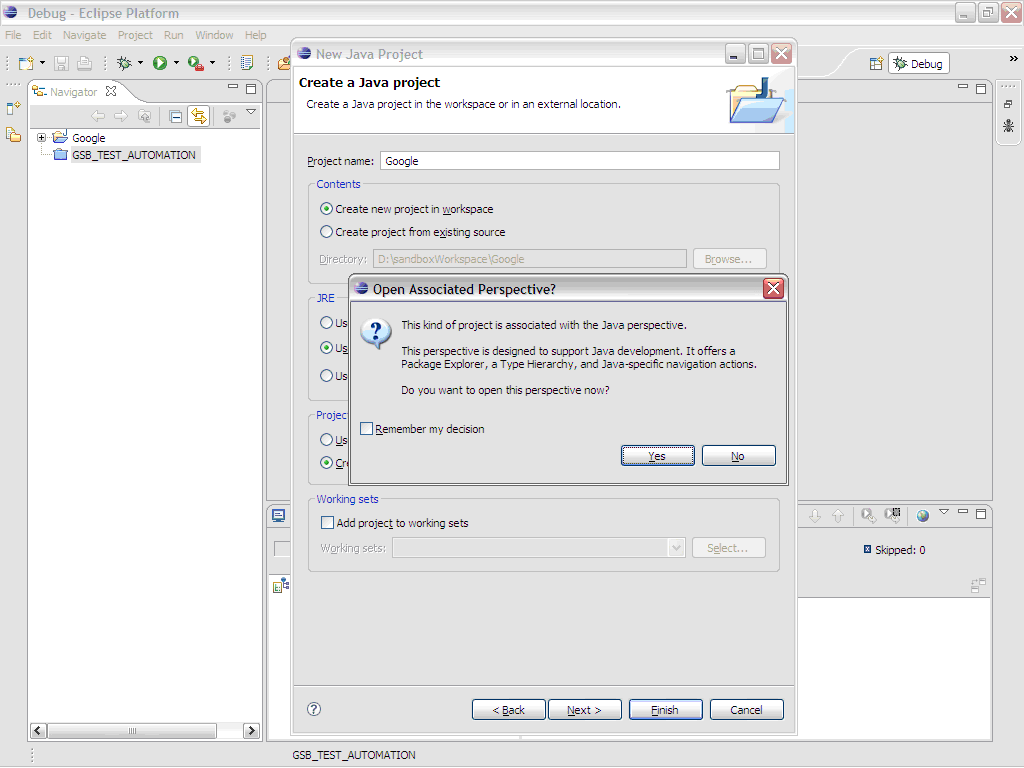Click the Select... working sets button

coord(729,547)
